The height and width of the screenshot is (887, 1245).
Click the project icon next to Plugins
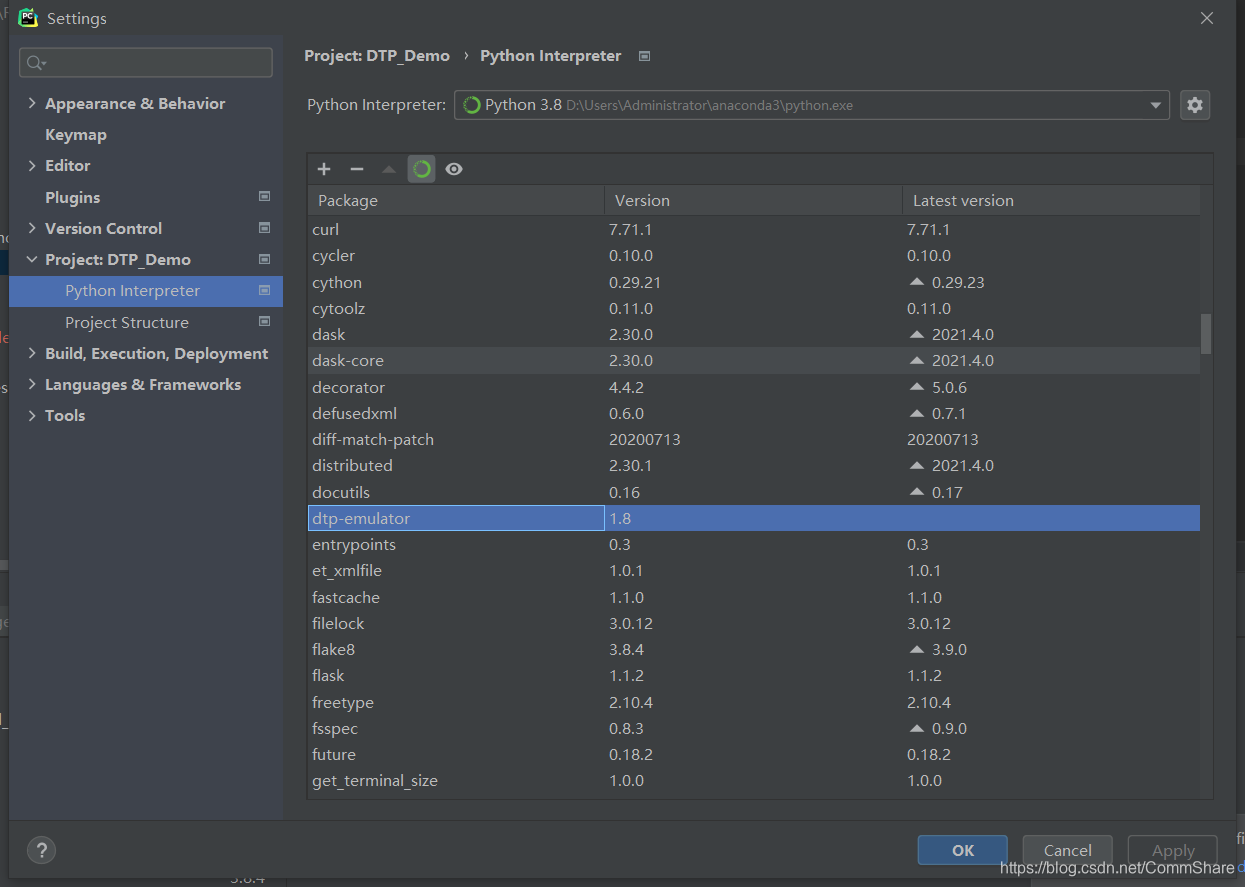[x=265, y=197]
